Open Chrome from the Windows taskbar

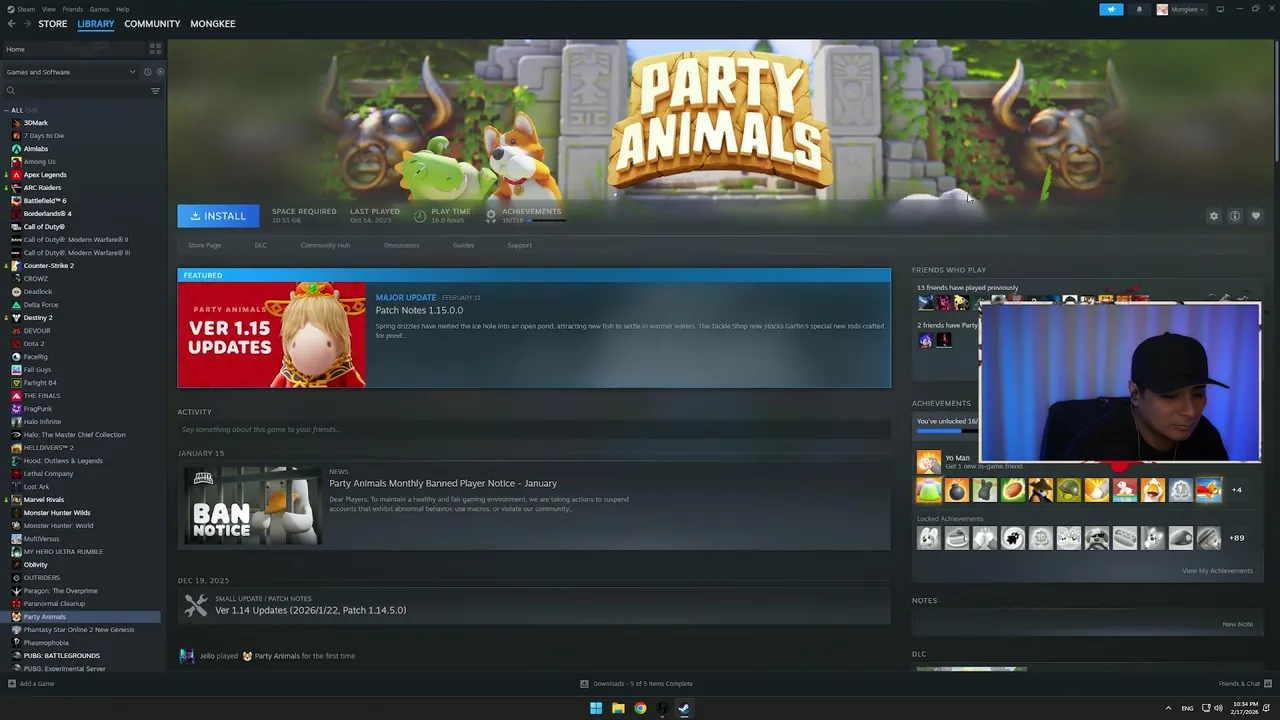[640, 708]
